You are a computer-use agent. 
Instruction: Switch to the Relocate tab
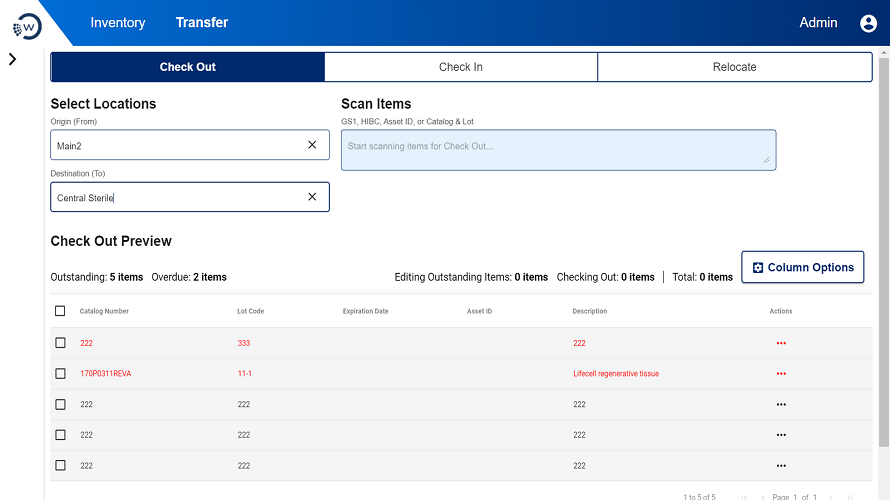(x=734, y=67)
